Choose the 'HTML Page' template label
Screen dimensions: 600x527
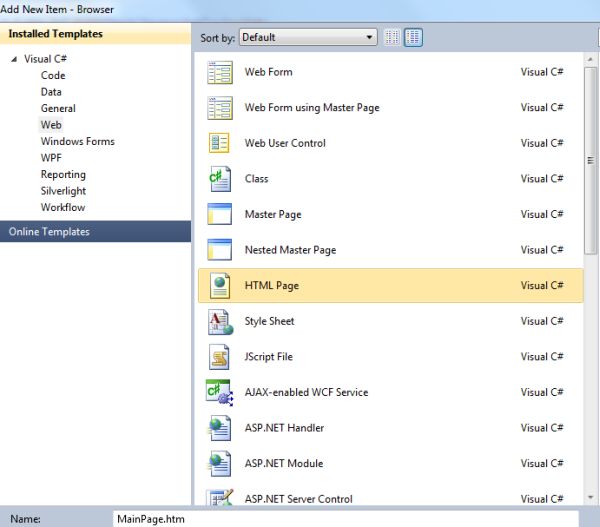point(272,286)
